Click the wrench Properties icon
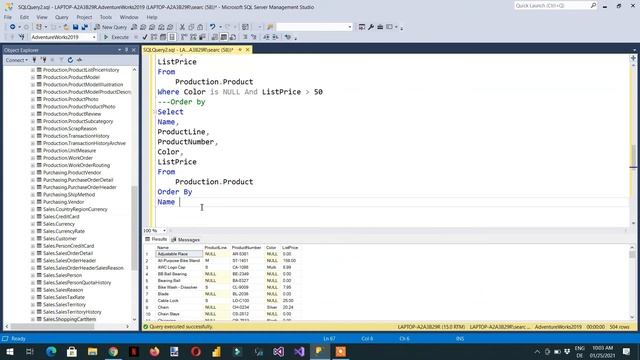The width and height of the screenshot is (640, 360). 371,27
